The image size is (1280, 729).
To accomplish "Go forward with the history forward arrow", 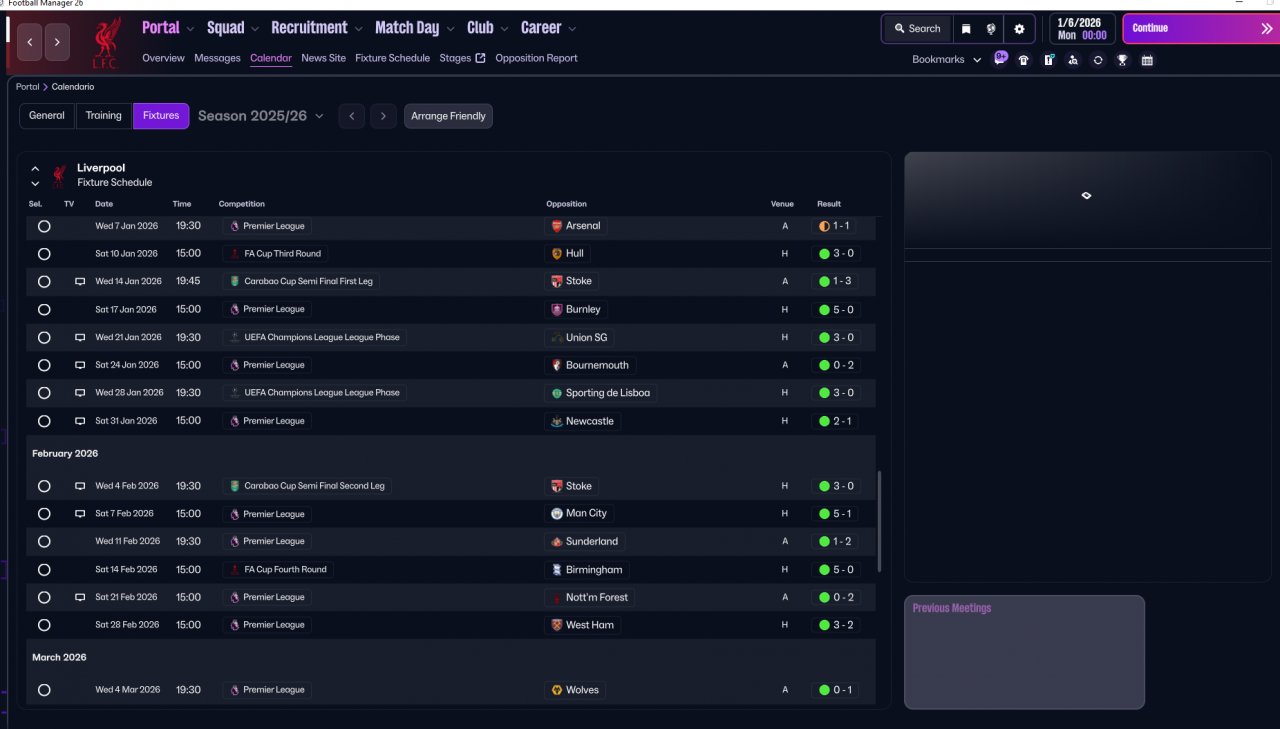I will 57,42.
